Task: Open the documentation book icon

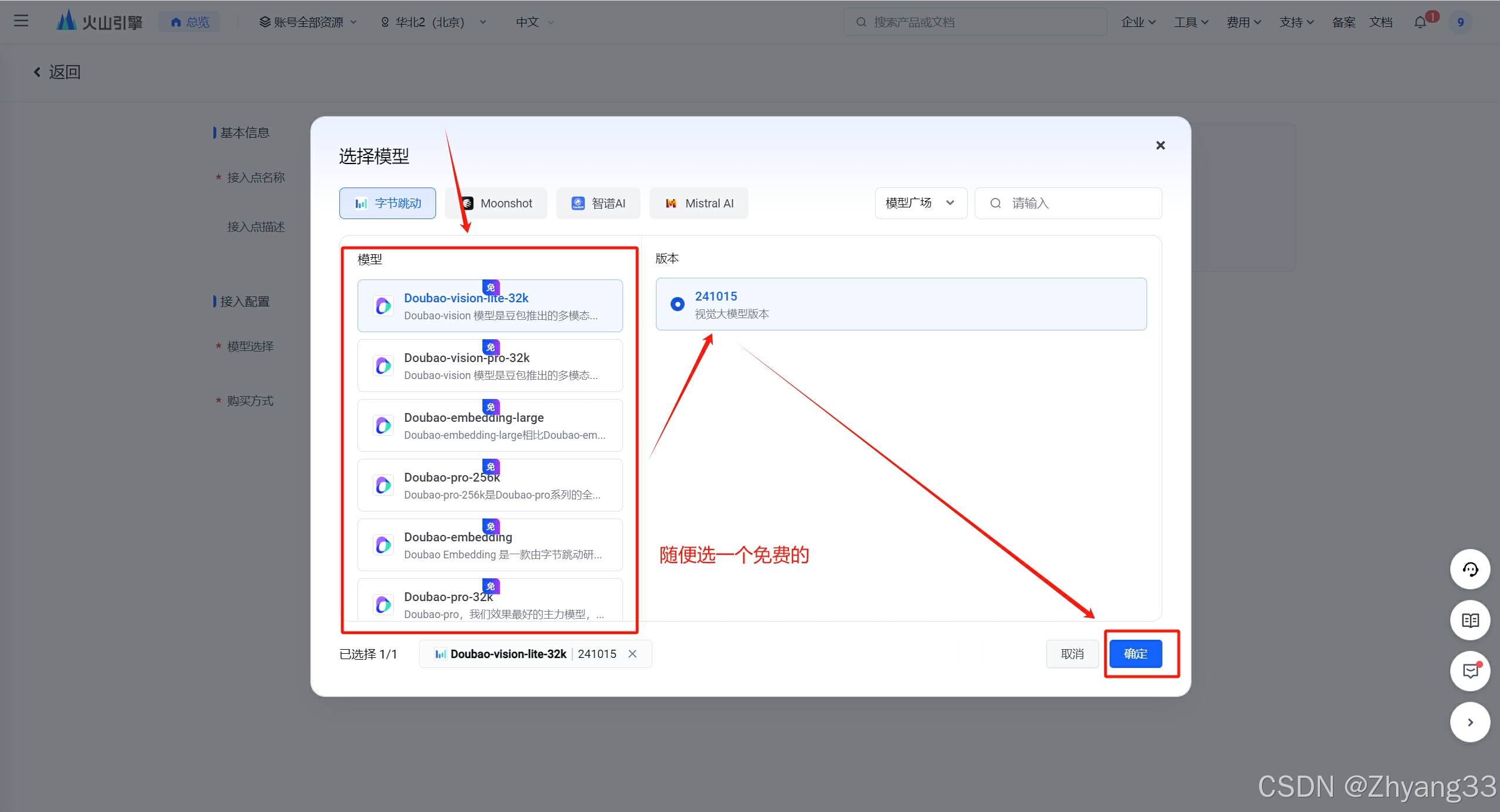Action: [x=1470, y=620]
